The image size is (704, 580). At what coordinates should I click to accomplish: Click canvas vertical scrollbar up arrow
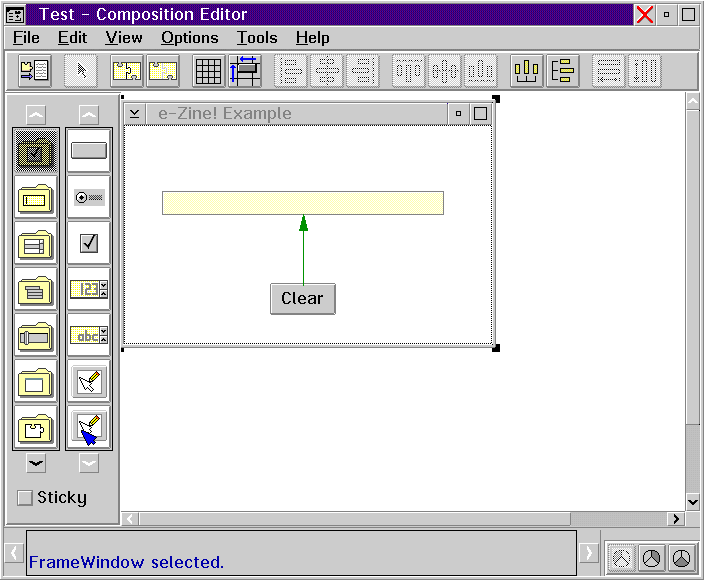coord(693,101)
